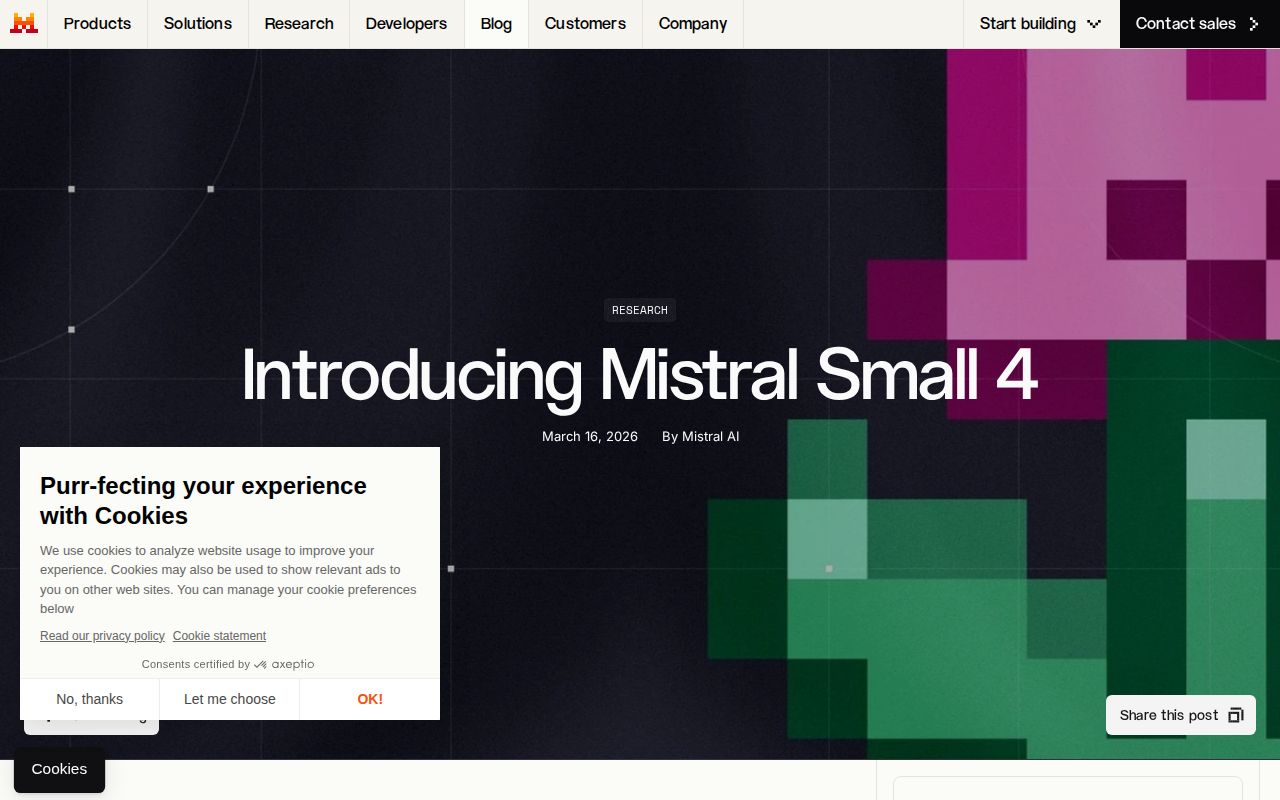Click the Cookies floating button
The width and height of the screenshot is (1280, 800).
tap(59, 769)
